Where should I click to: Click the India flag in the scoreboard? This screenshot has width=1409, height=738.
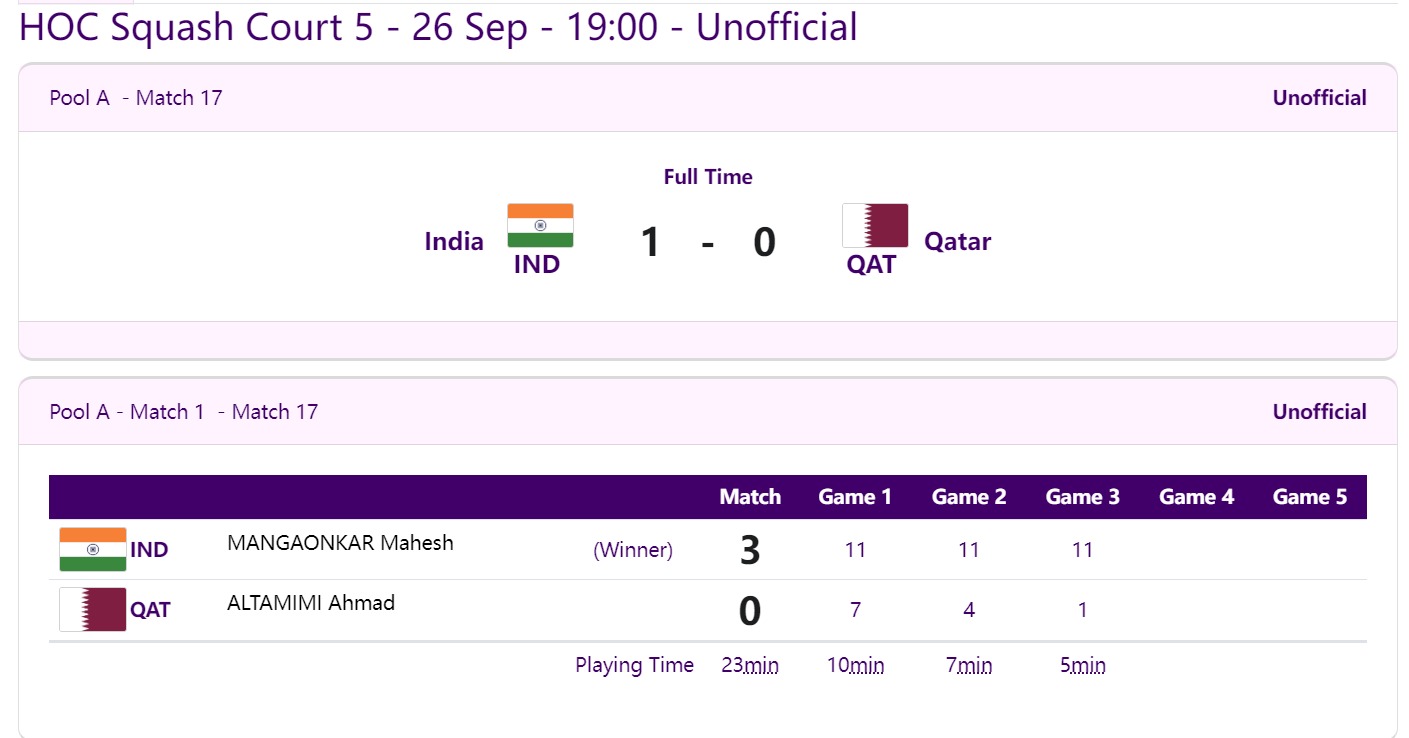click(x=540, y=225)
